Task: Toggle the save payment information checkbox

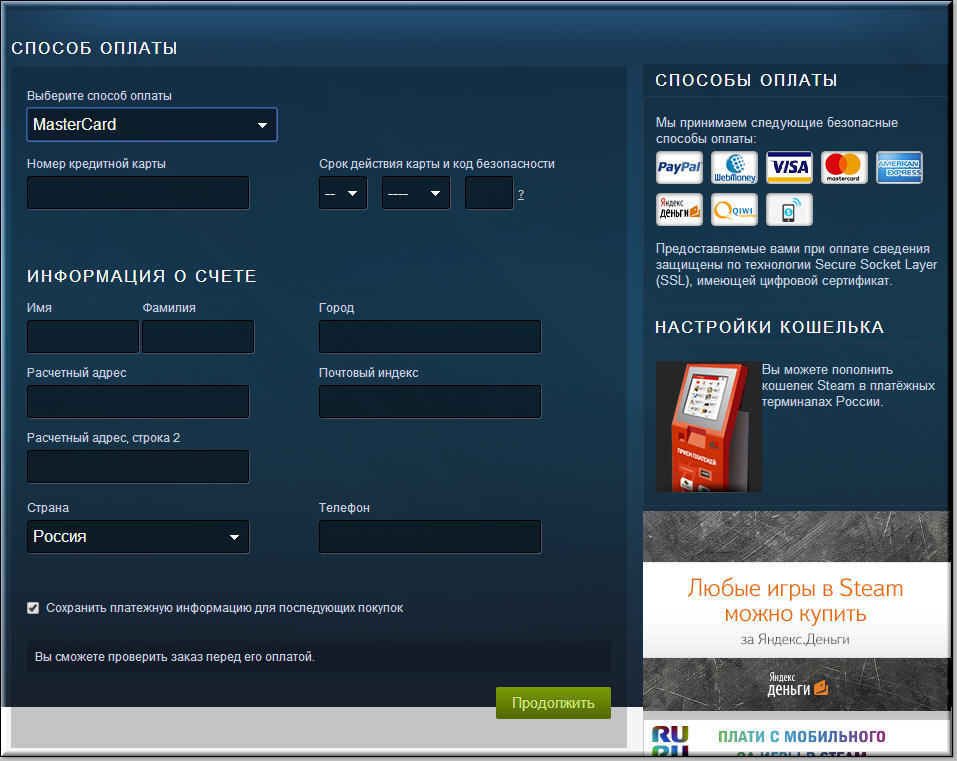Action: (x=33, y=608)
